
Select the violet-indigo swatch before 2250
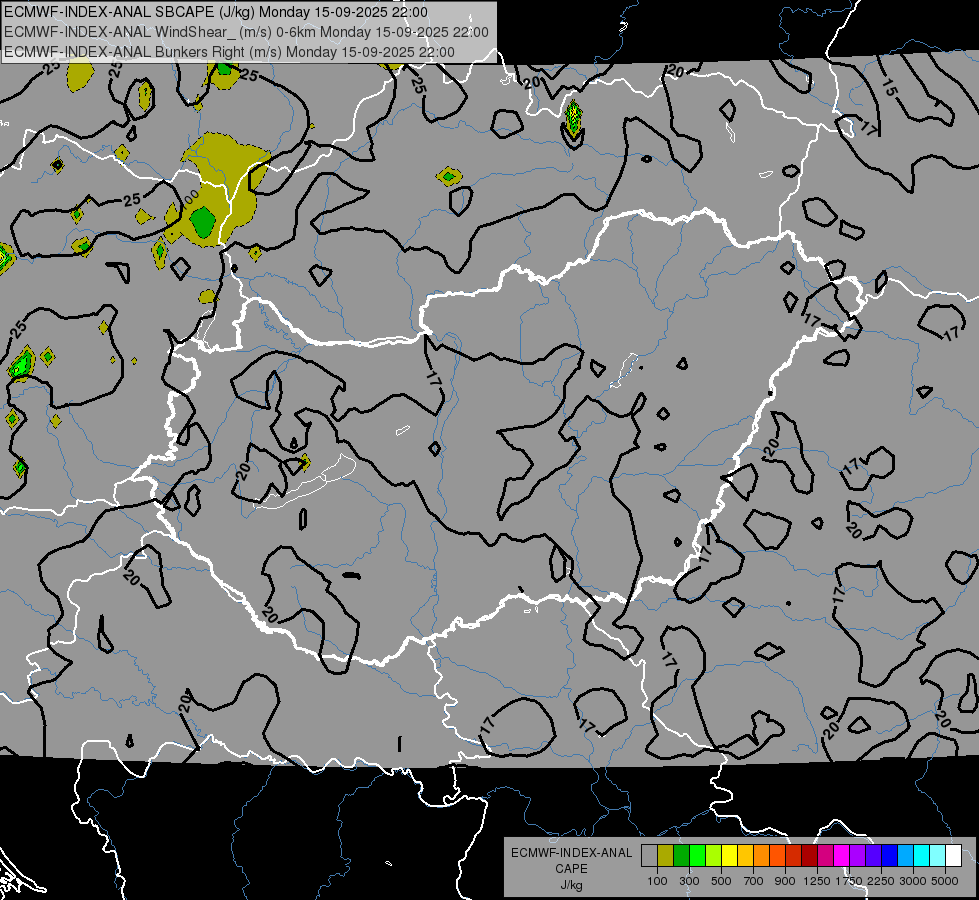pyautogui.click(x=873, y=856)
